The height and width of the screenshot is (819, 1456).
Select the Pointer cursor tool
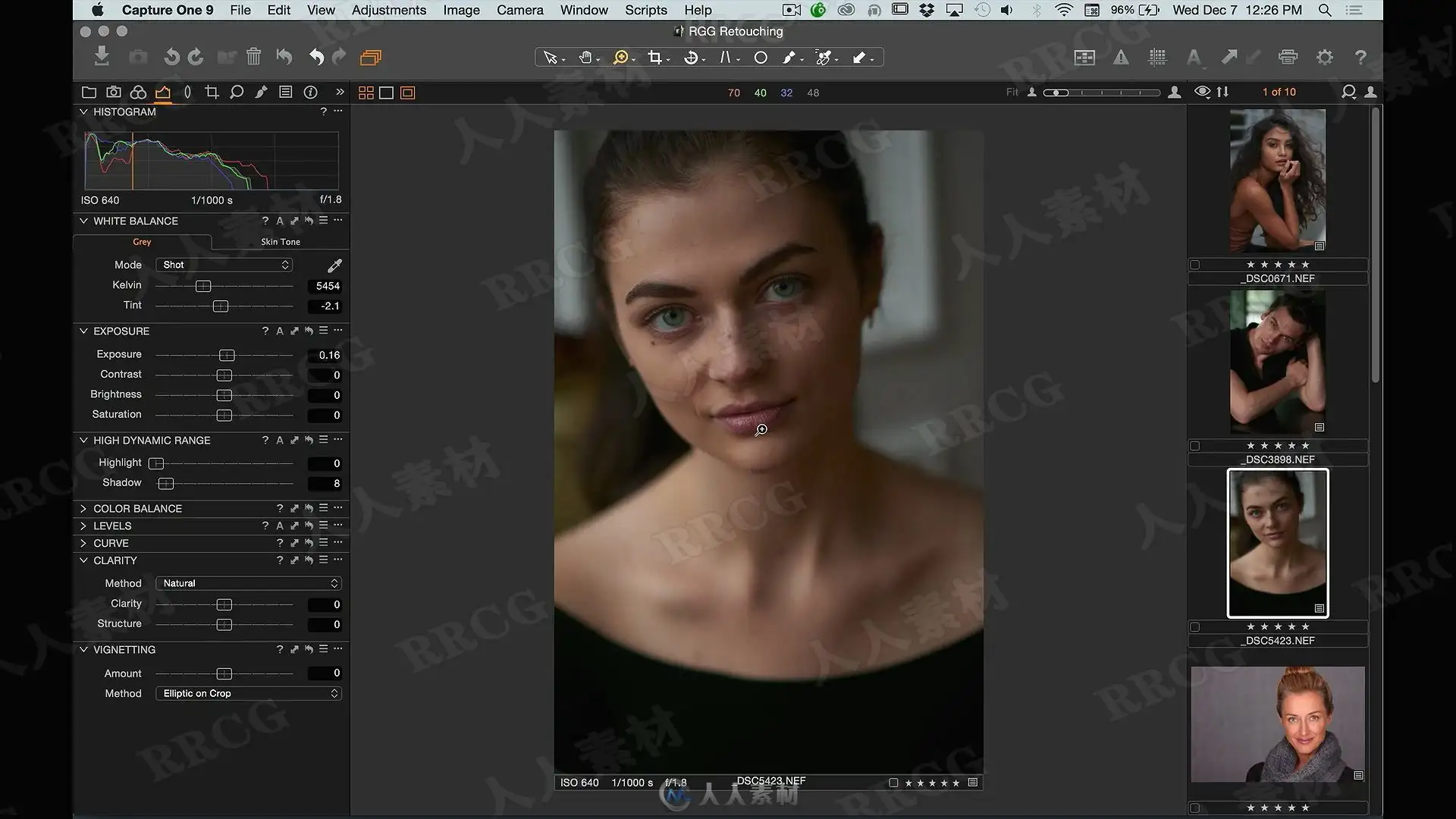[551, 58]
